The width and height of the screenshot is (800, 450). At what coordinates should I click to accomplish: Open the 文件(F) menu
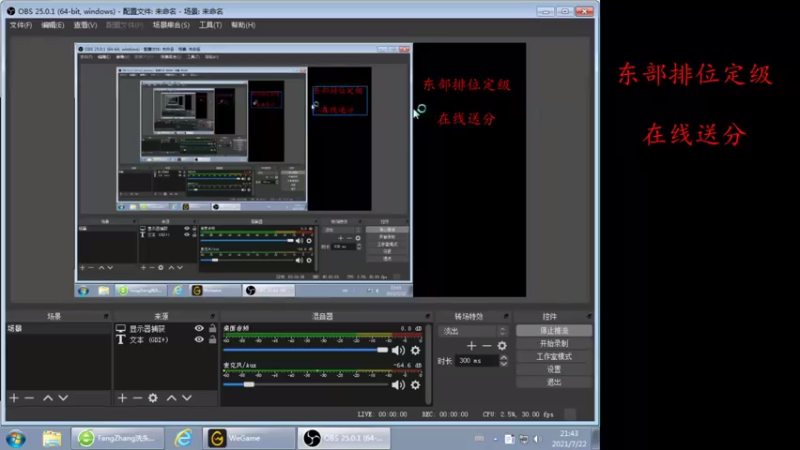(x=20, y=25)
